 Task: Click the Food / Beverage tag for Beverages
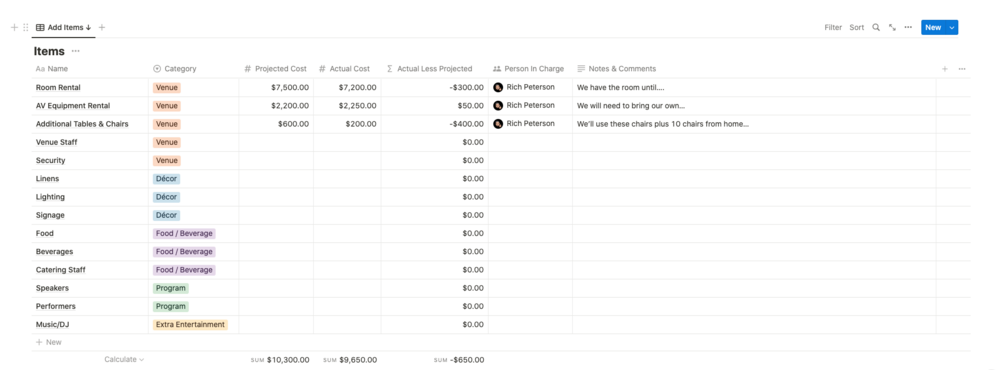[x=184, y=252]
